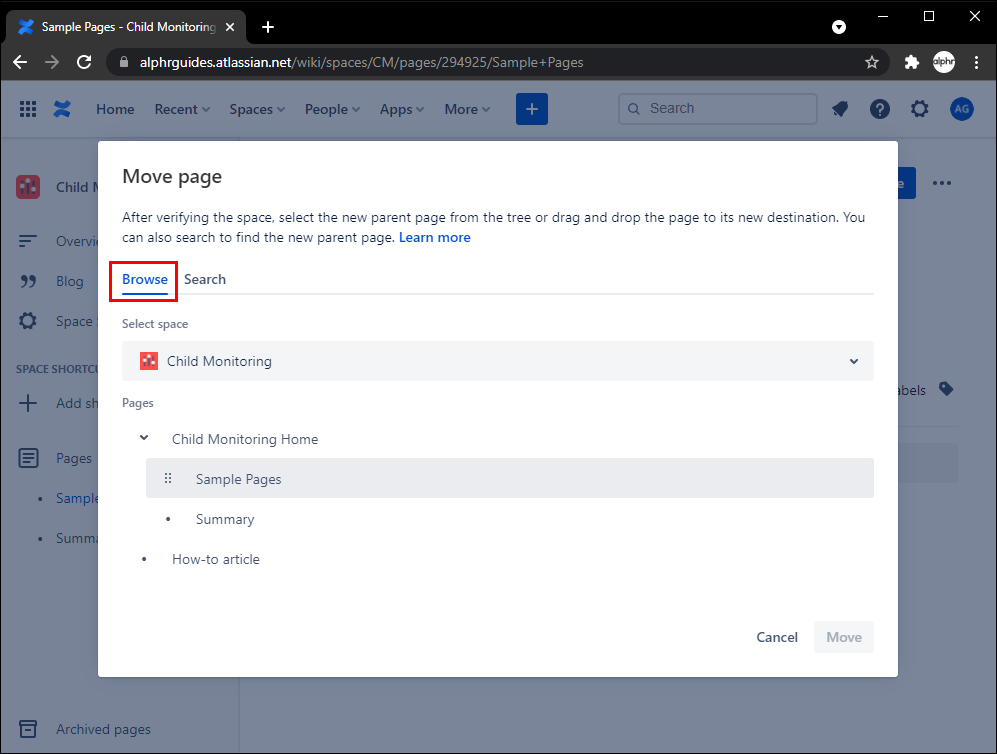The image size is (997, 754).
Task: Open the Select space dropdown
Action: coord(498,361)
